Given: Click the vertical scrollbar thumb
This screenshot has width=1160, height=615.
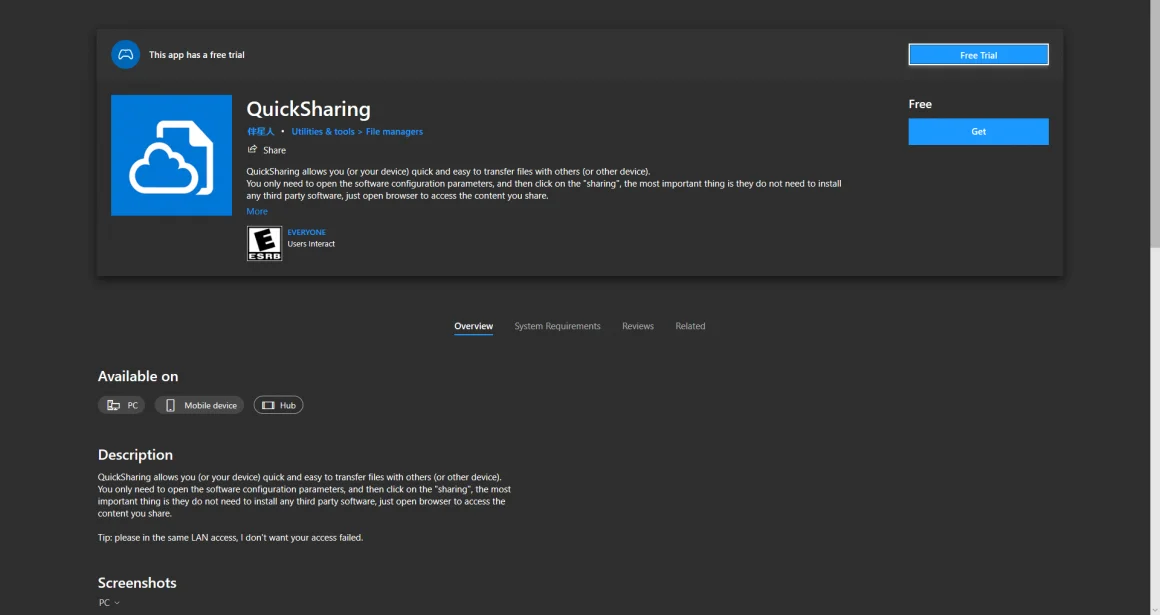Looking at the screenshot, I should (x=1155, y=124).
